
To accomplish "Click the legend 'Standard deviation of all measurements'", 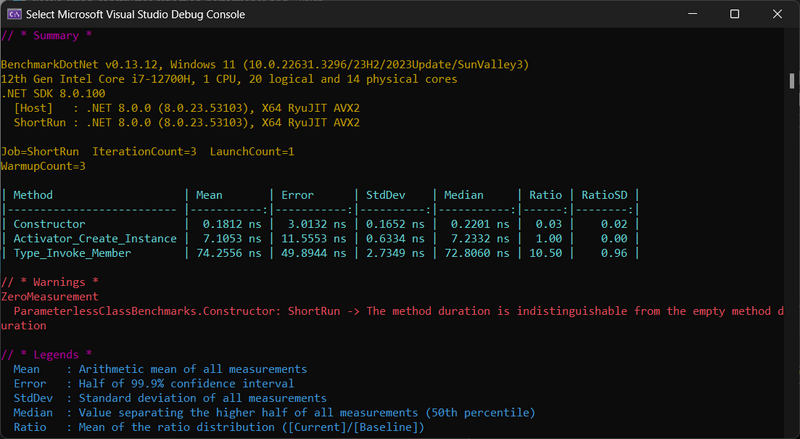I will pyautogui.click(x=203, y=398).
